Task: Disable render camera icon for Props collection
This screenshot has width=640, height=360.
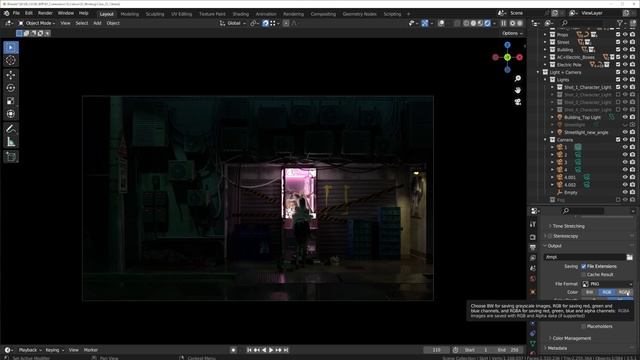Action: click(632, 35)
